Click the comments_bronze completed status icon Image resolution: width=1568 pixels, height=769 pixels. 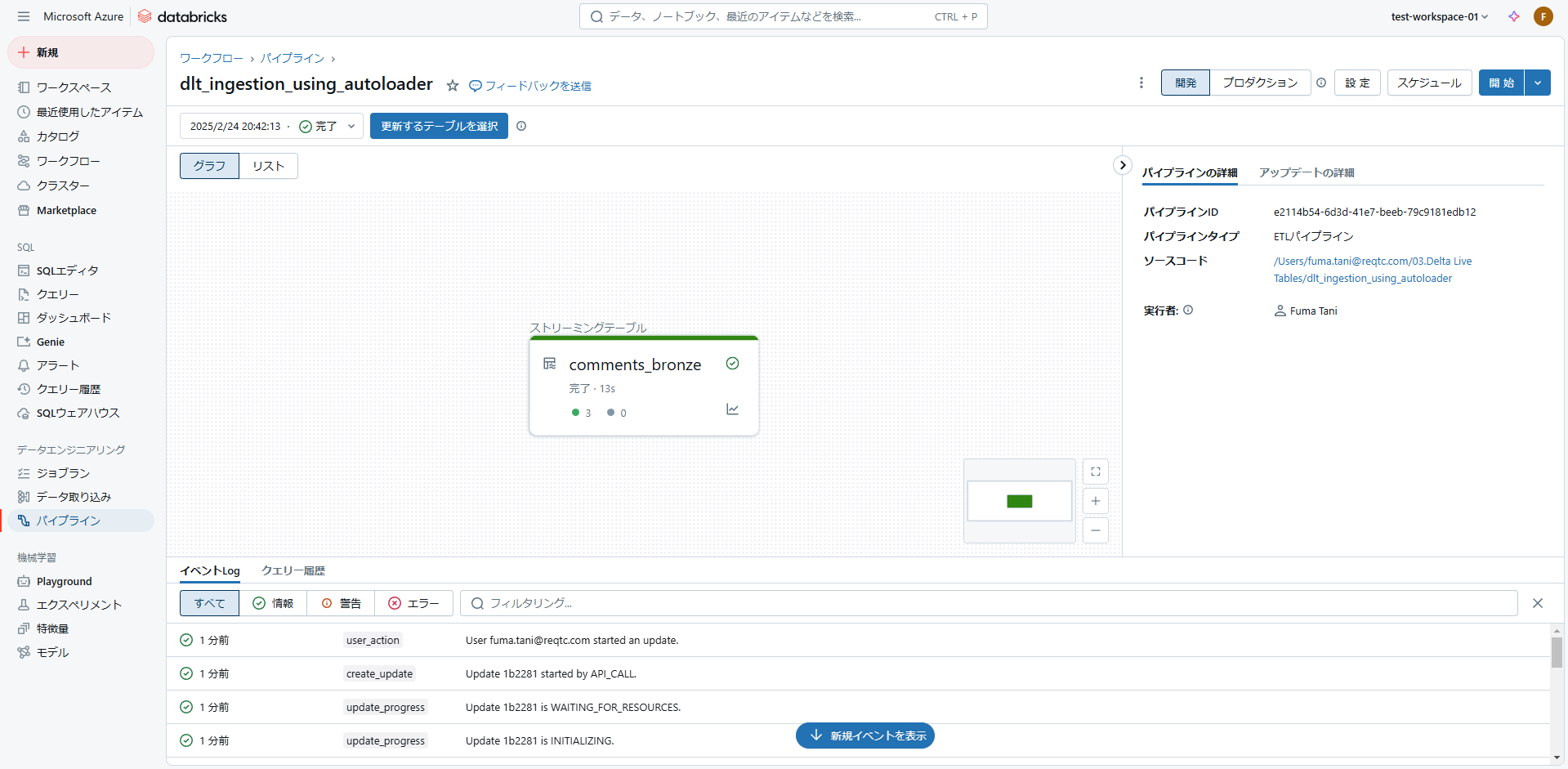point(733,364)
